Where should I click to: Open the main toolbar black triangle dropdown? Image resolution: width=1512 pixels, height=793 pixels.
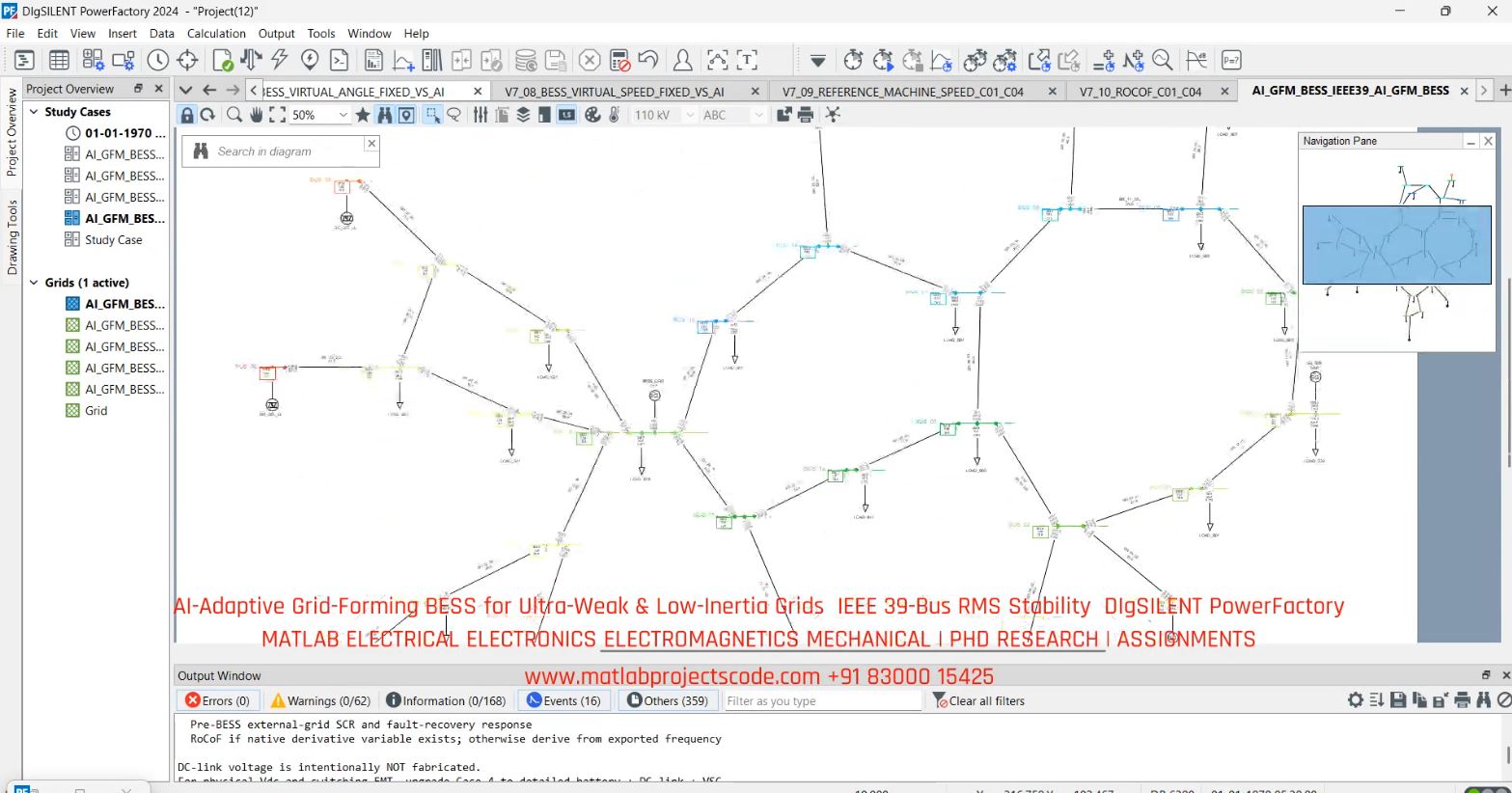pyautogui.click(x=817, y=60)
